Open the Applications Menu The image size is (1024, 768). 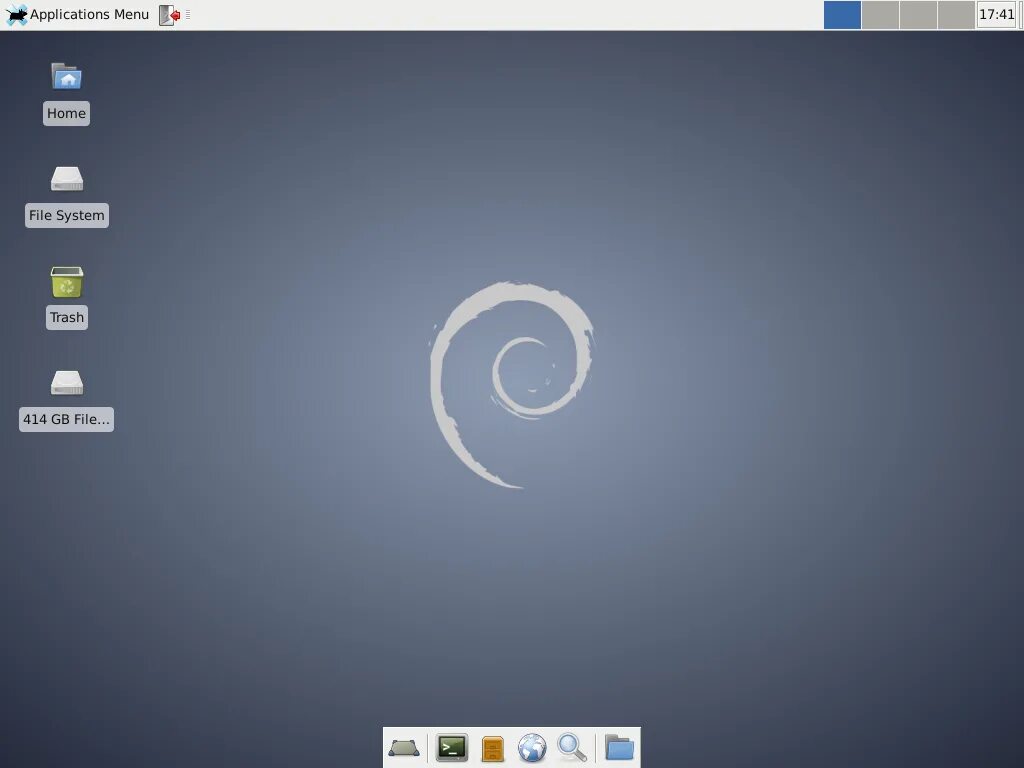[x=77, y=14]
